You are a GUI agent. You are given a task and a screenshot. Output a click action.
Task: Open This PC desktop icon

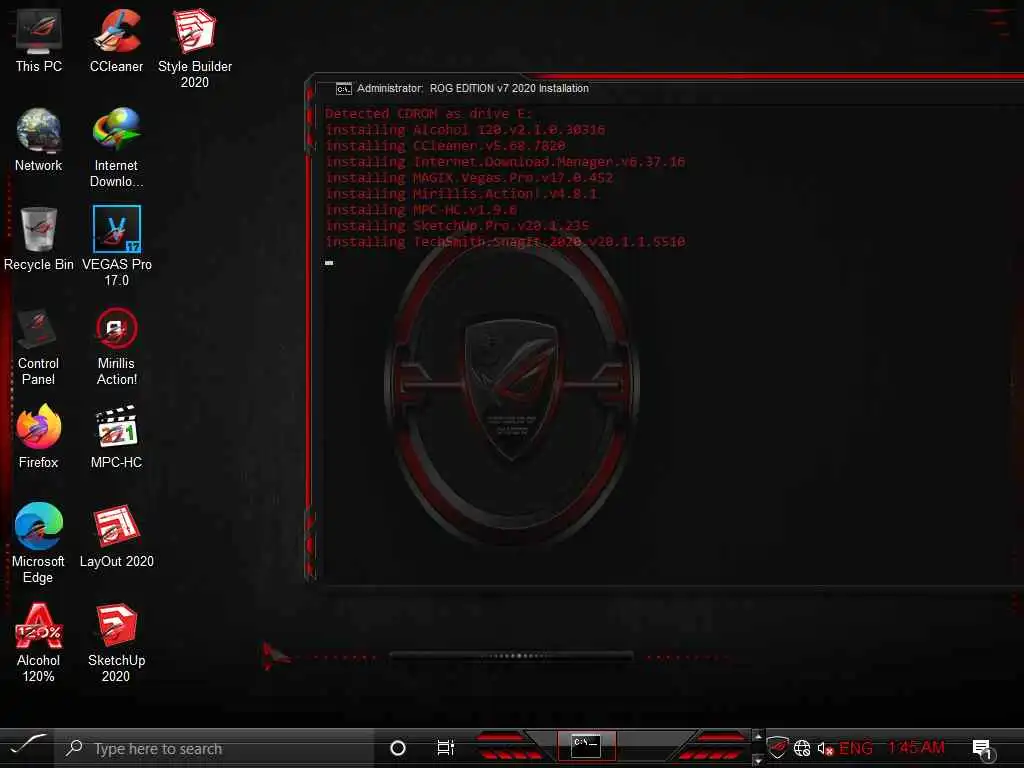[39, 40]
